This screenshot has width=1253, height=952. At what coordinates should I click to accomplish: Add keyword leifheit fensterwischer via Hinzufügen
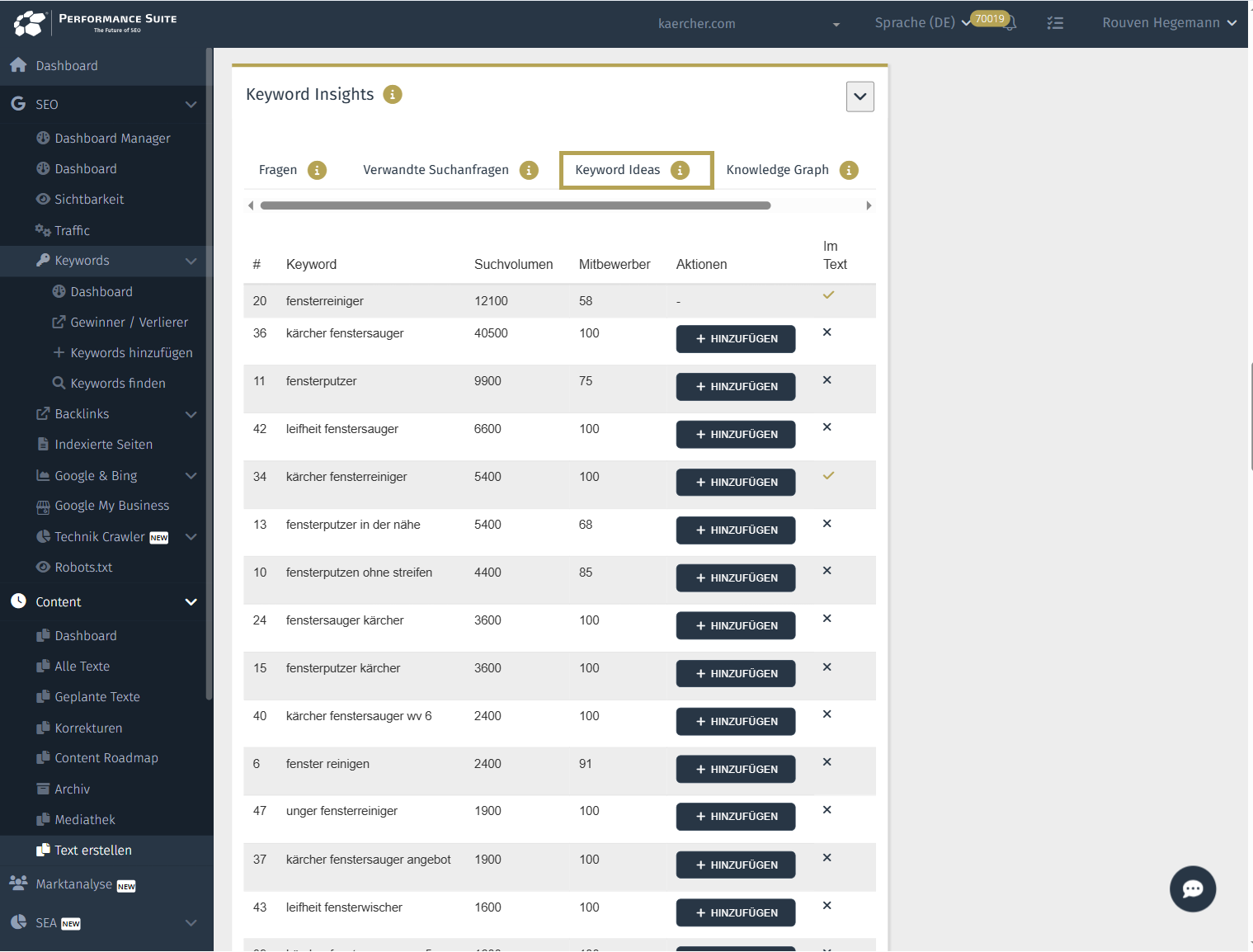tap(736, 913)
